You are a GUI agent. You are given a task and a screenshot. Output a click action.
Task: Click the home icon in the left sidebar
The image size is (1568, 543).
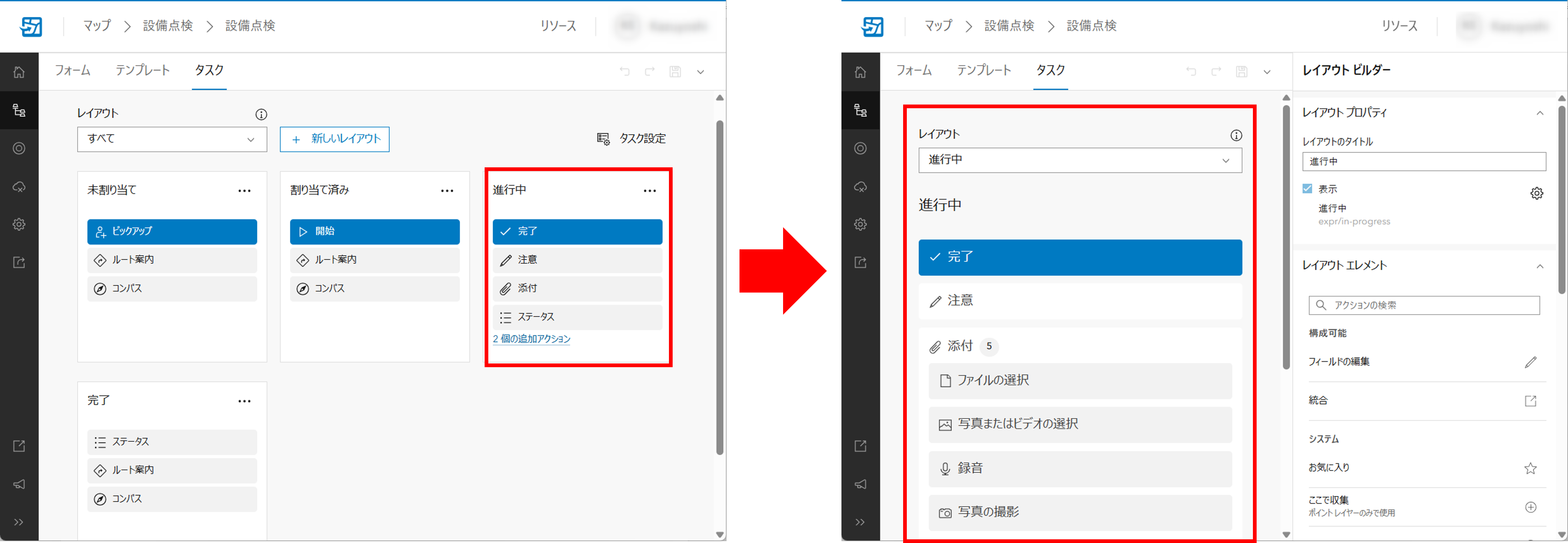tap(19, 72)
